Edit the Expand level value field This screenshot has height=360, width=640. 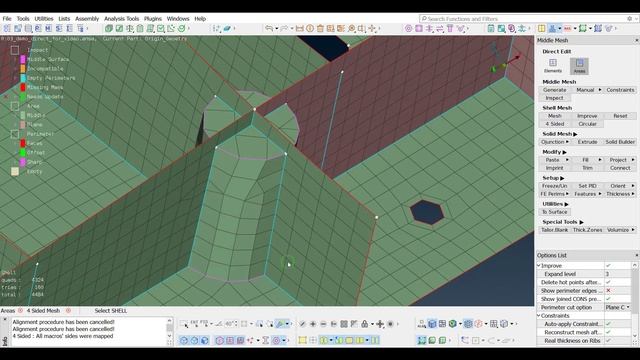point(618,274)
